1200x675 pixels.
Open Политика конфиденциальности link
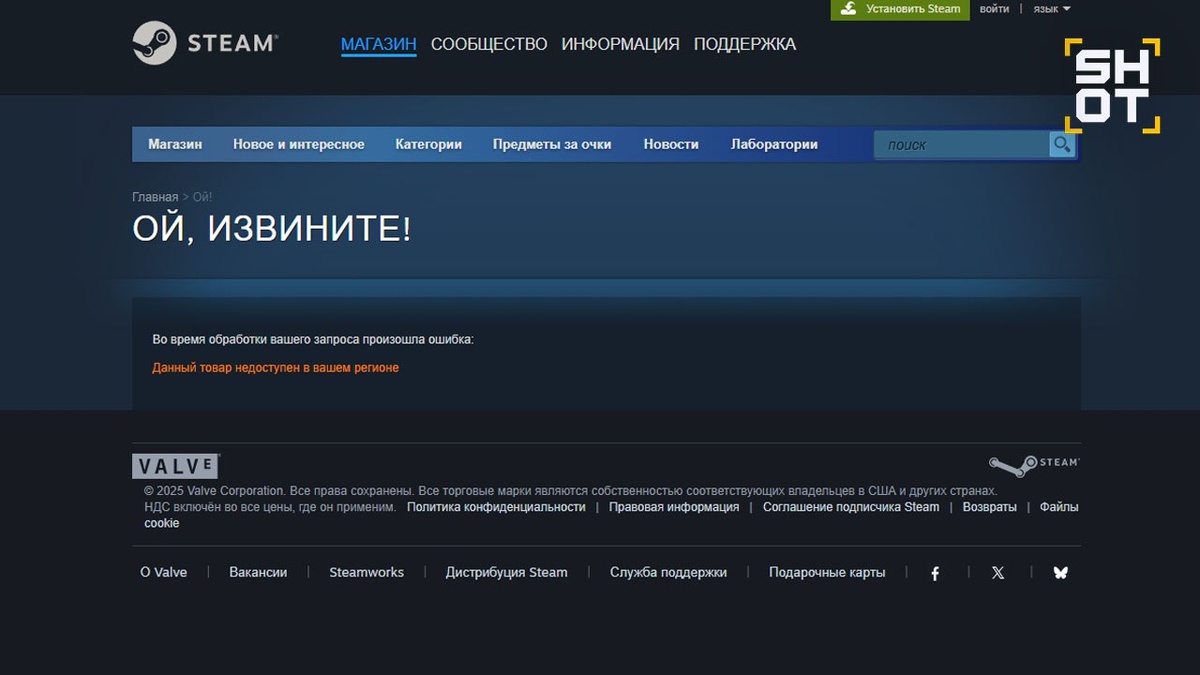click(x=496, y=507)
